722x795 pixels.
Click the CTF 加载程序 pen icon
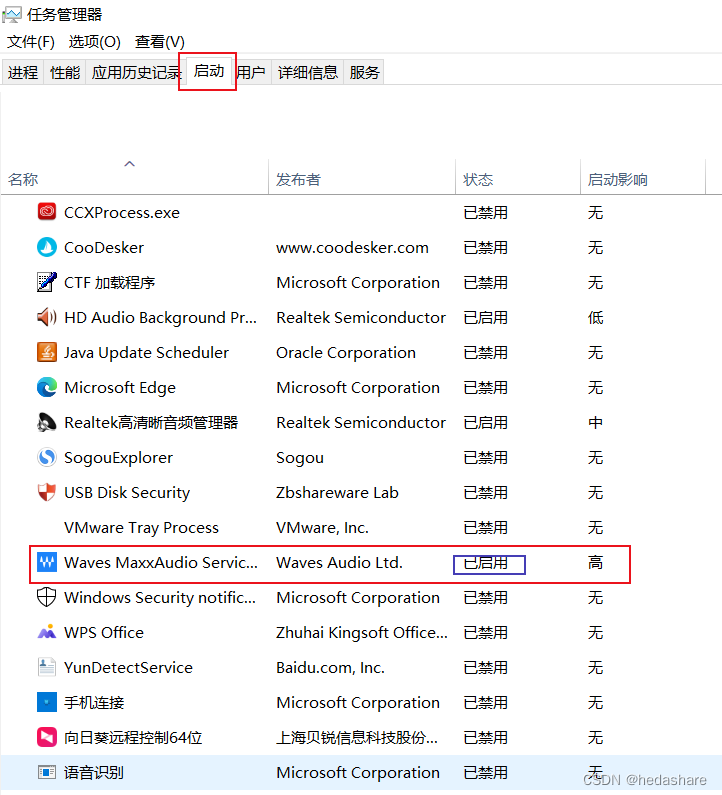pyautogui.click(x=47, y=282)
